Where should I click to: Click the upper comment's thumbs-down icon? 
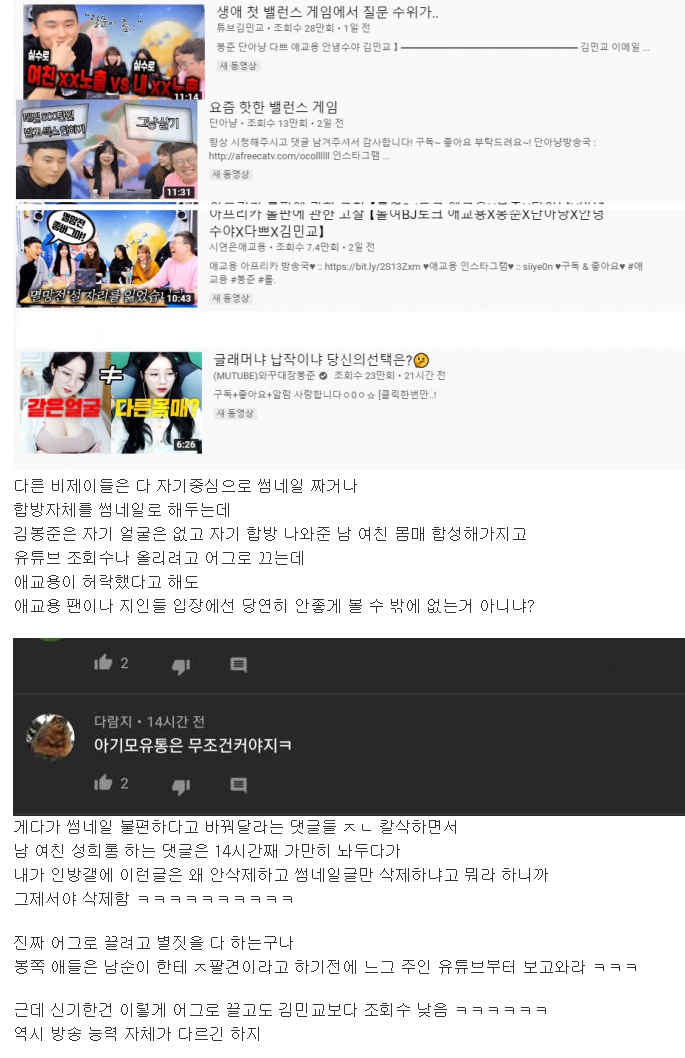coord(181,665)
